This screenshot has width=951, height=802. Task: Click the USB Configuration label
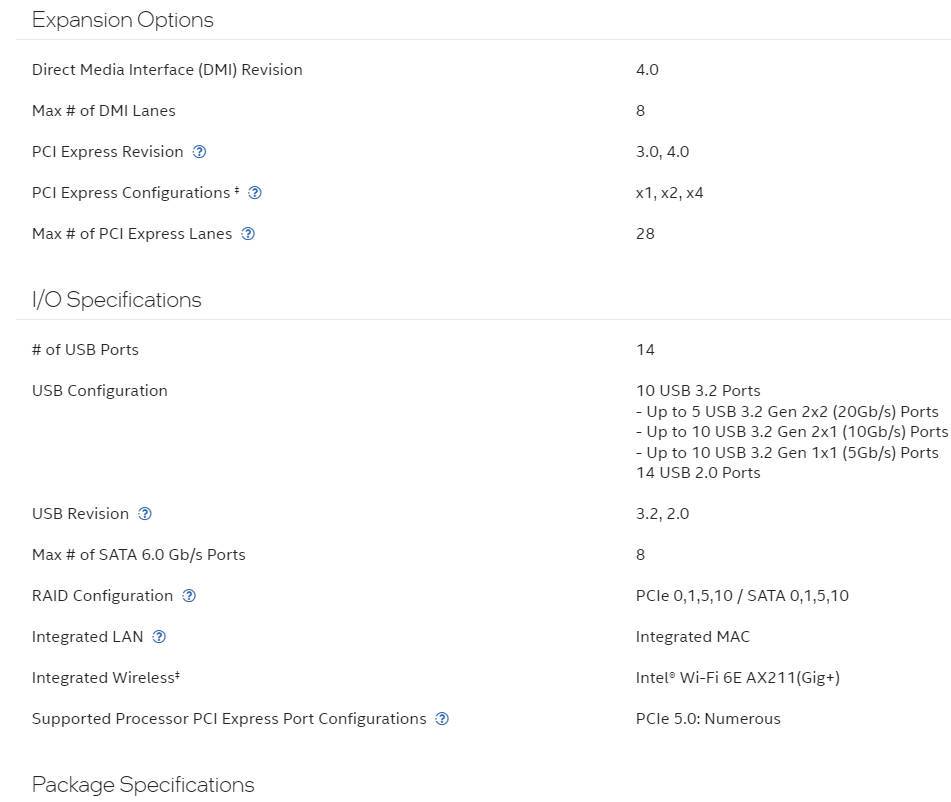[99, 390]
